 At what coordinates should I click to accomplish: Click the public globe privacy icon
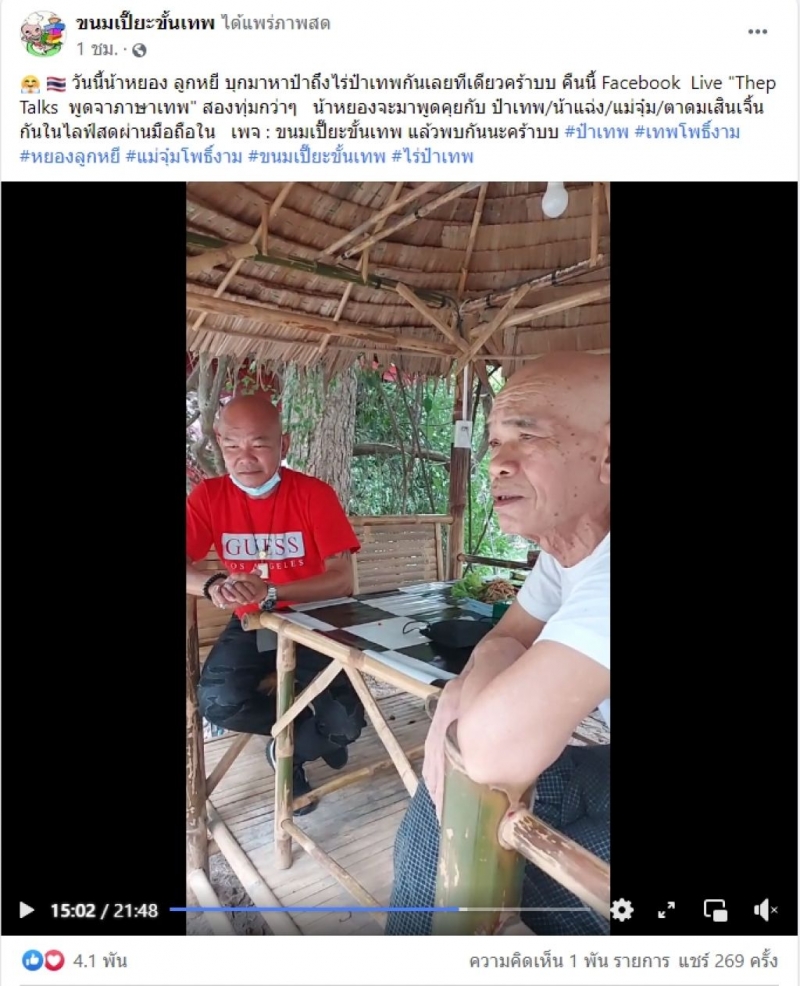(x=139, y=50)
